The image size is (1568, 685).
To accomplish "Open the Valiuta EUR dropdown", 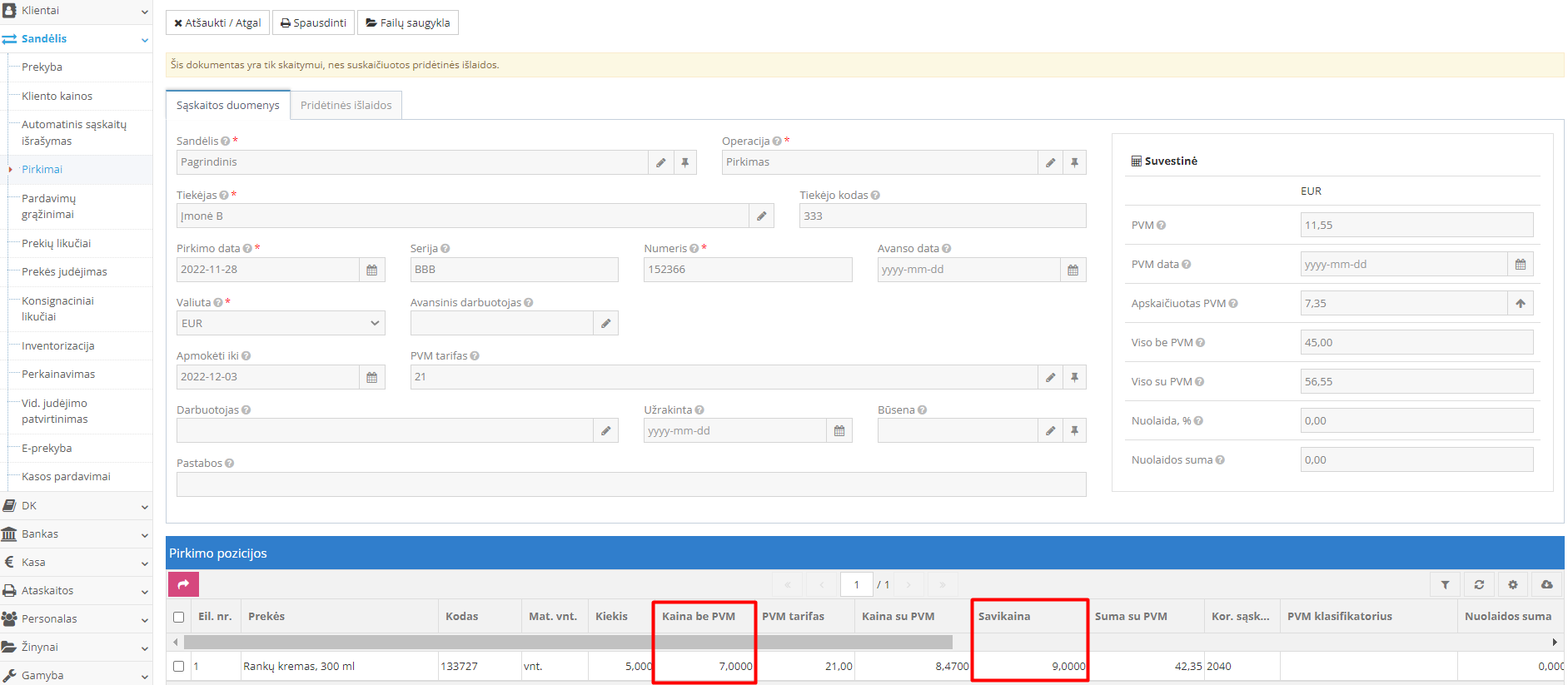I will click(281, 324).
